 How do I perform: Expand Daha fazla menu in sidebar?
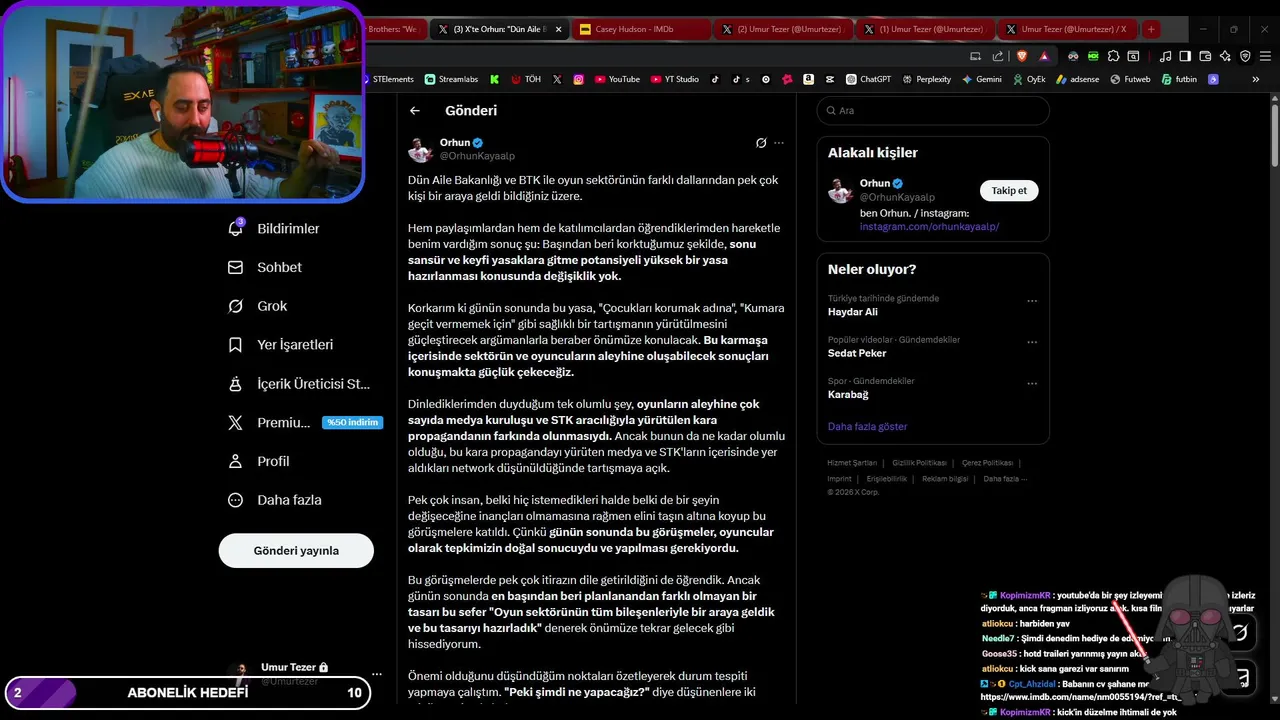[274, 500]
